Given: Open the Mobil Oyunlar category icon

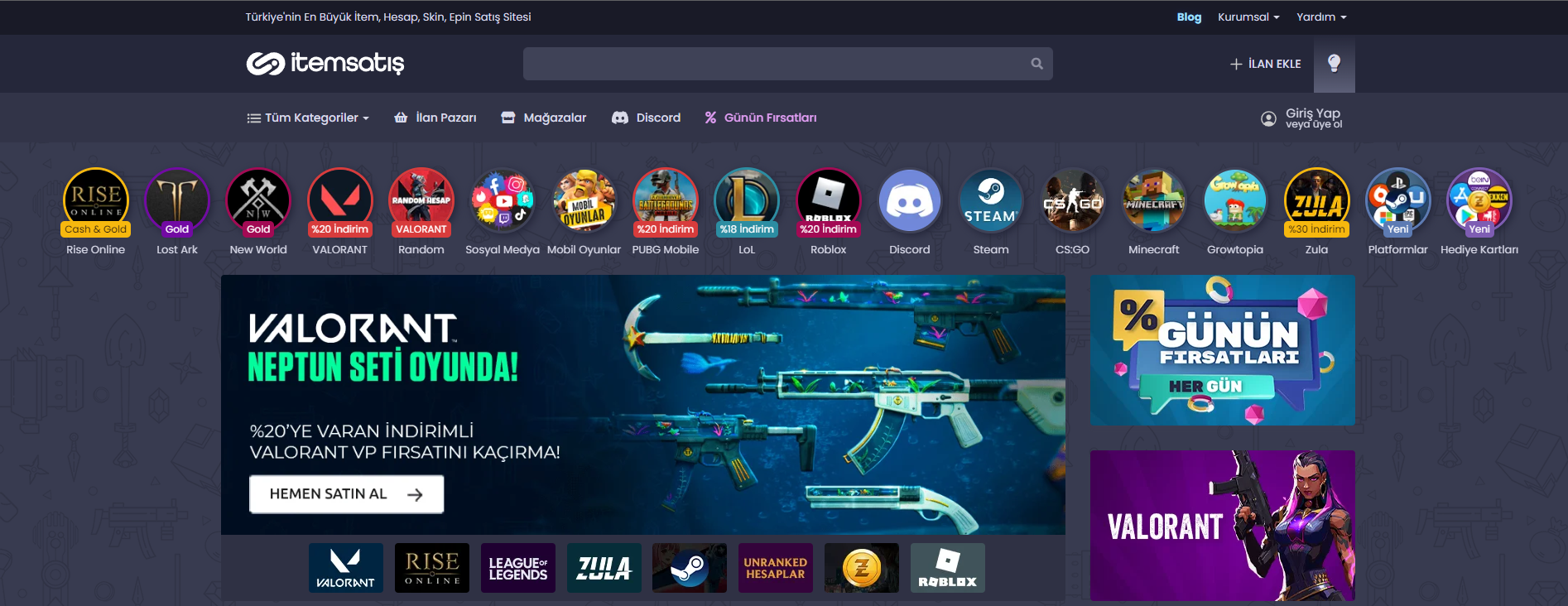Looking at the screenshot, I should (x=584, y=201).
